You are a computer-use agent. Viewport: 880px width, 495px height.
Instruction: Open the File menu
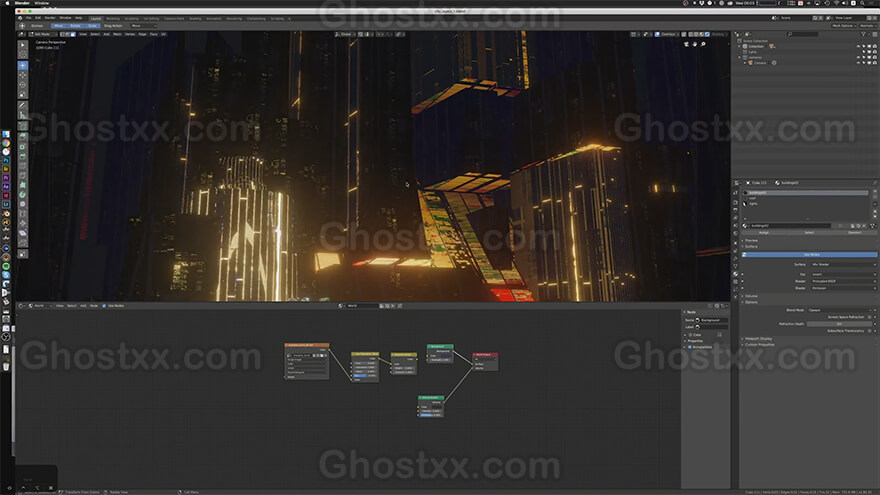pos(29,18)
